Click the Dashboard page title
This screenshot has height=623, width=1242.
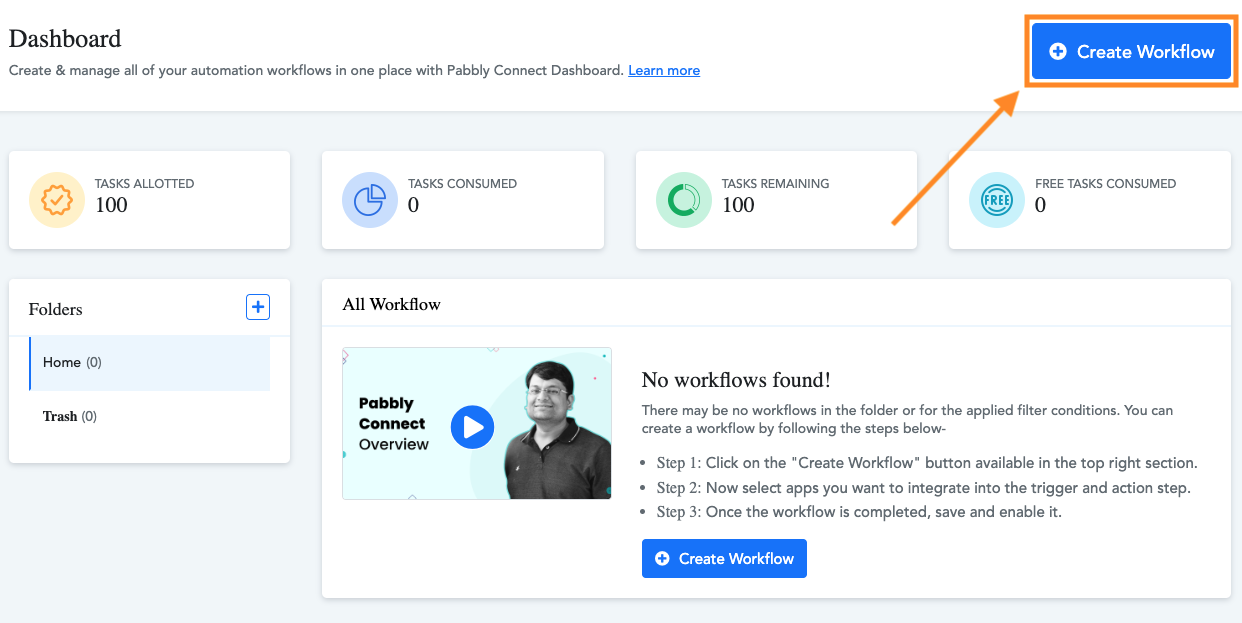(x=64, y=38)
